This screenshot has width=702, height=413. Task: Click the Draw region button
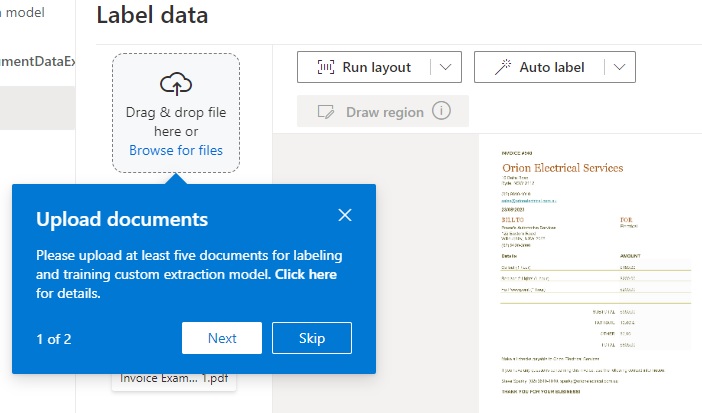(x=383, y=111)
